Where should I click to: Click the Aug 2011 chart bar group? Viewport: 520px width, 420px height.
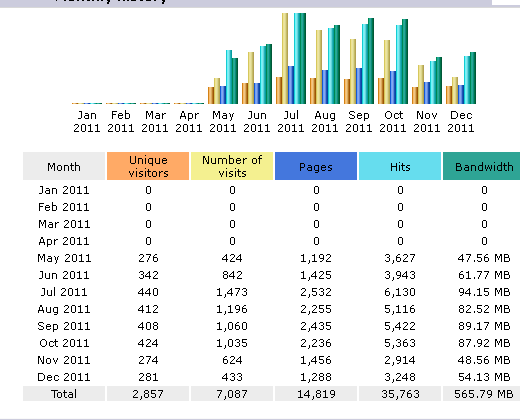325,64
